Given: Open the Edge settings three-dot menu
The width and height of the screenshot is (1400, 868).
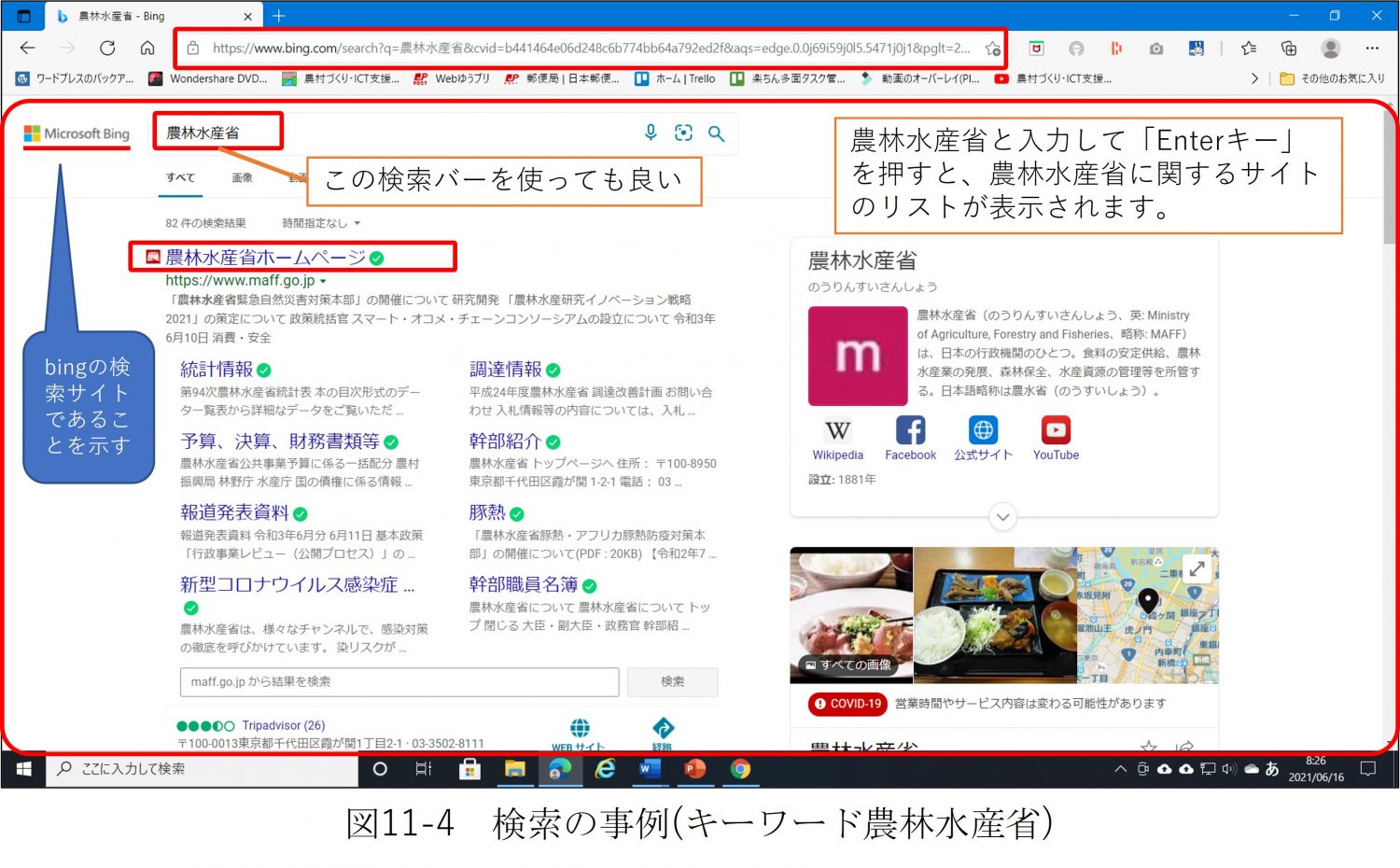Looking at the screenshot, I should click(1372, 49).
